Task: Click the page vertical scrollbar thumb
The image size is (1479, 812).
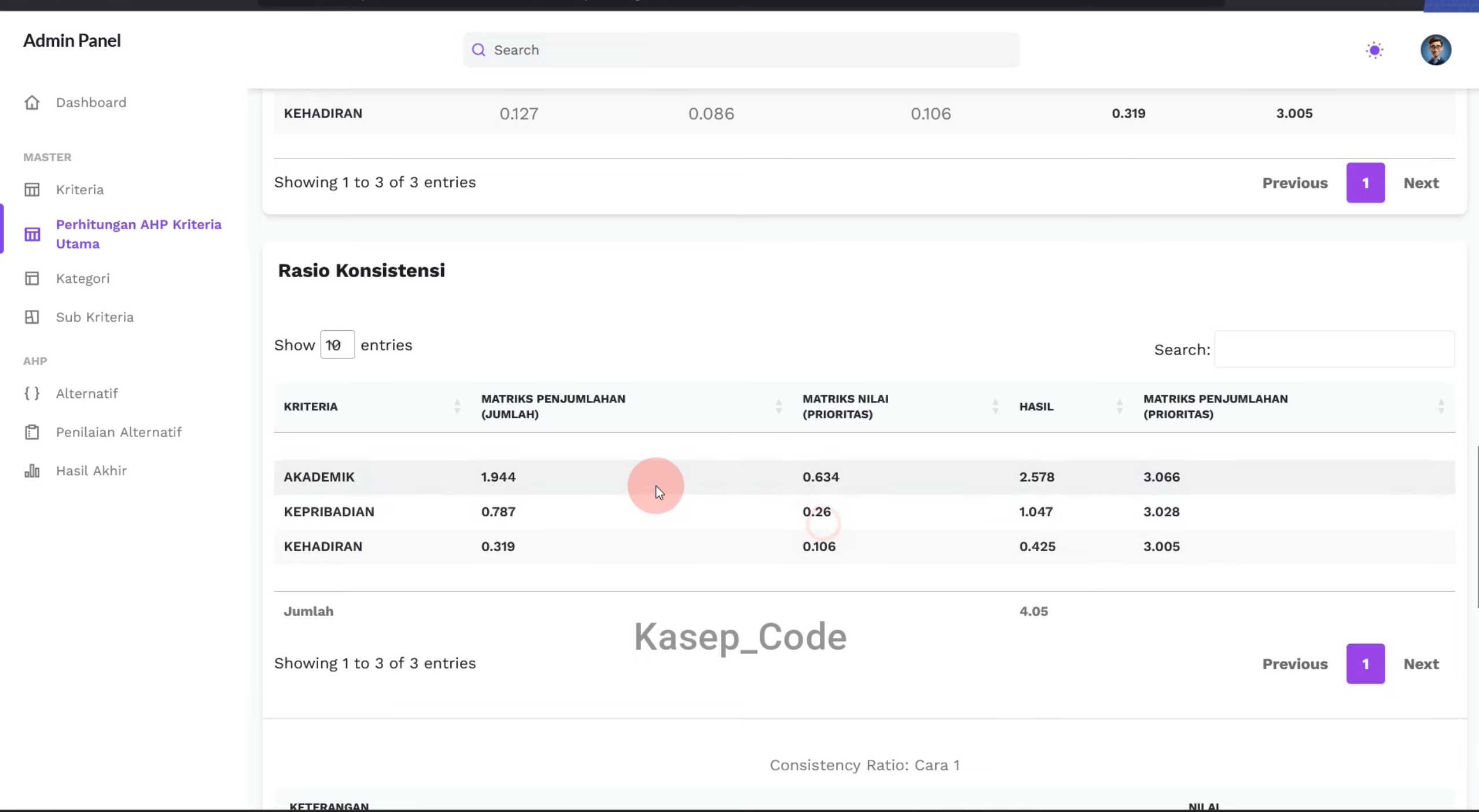Action: point(1477,526)
